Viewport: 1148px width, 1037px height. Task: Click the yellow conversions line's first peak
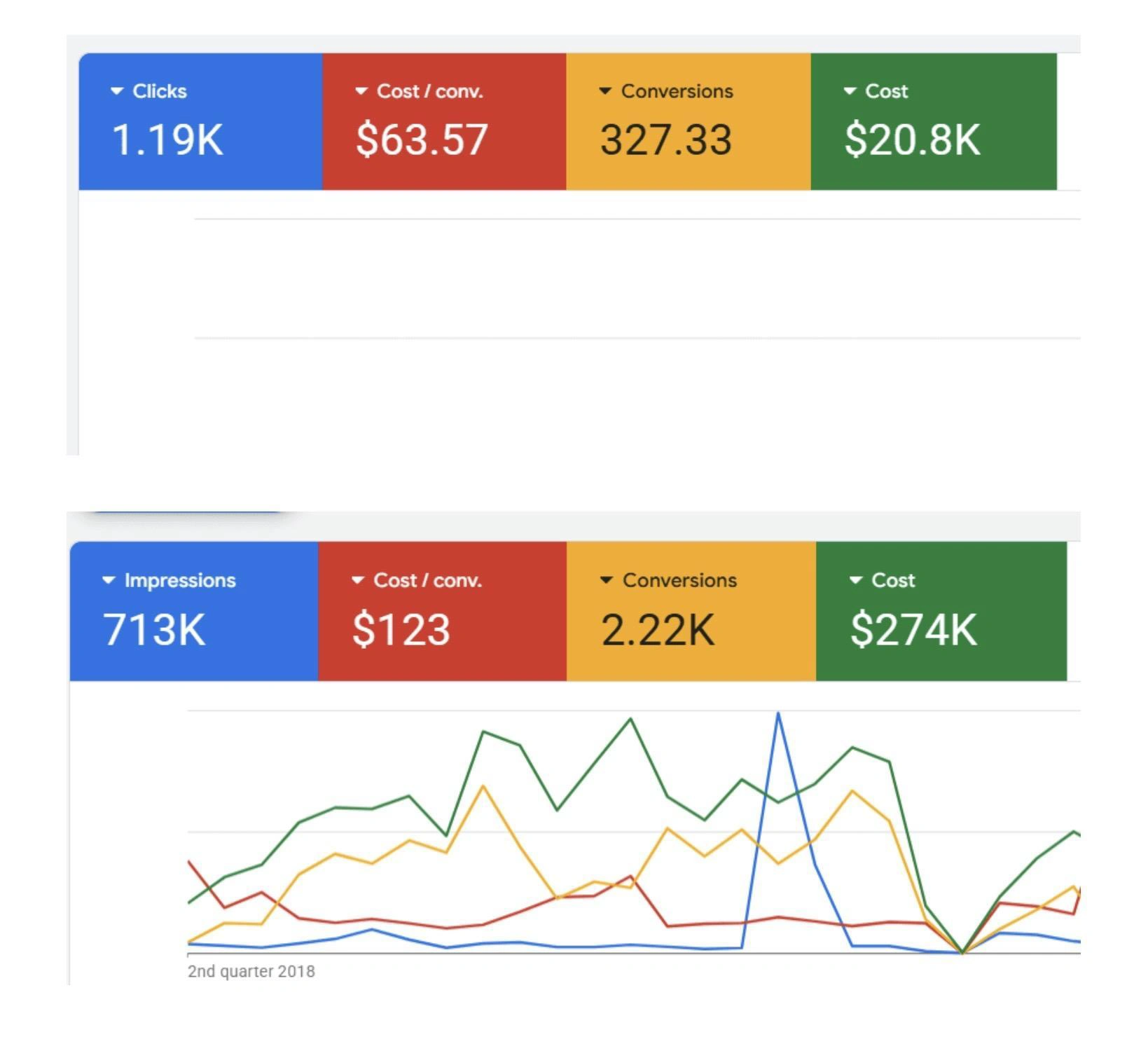pyautogui.click(x=483, y=786)
